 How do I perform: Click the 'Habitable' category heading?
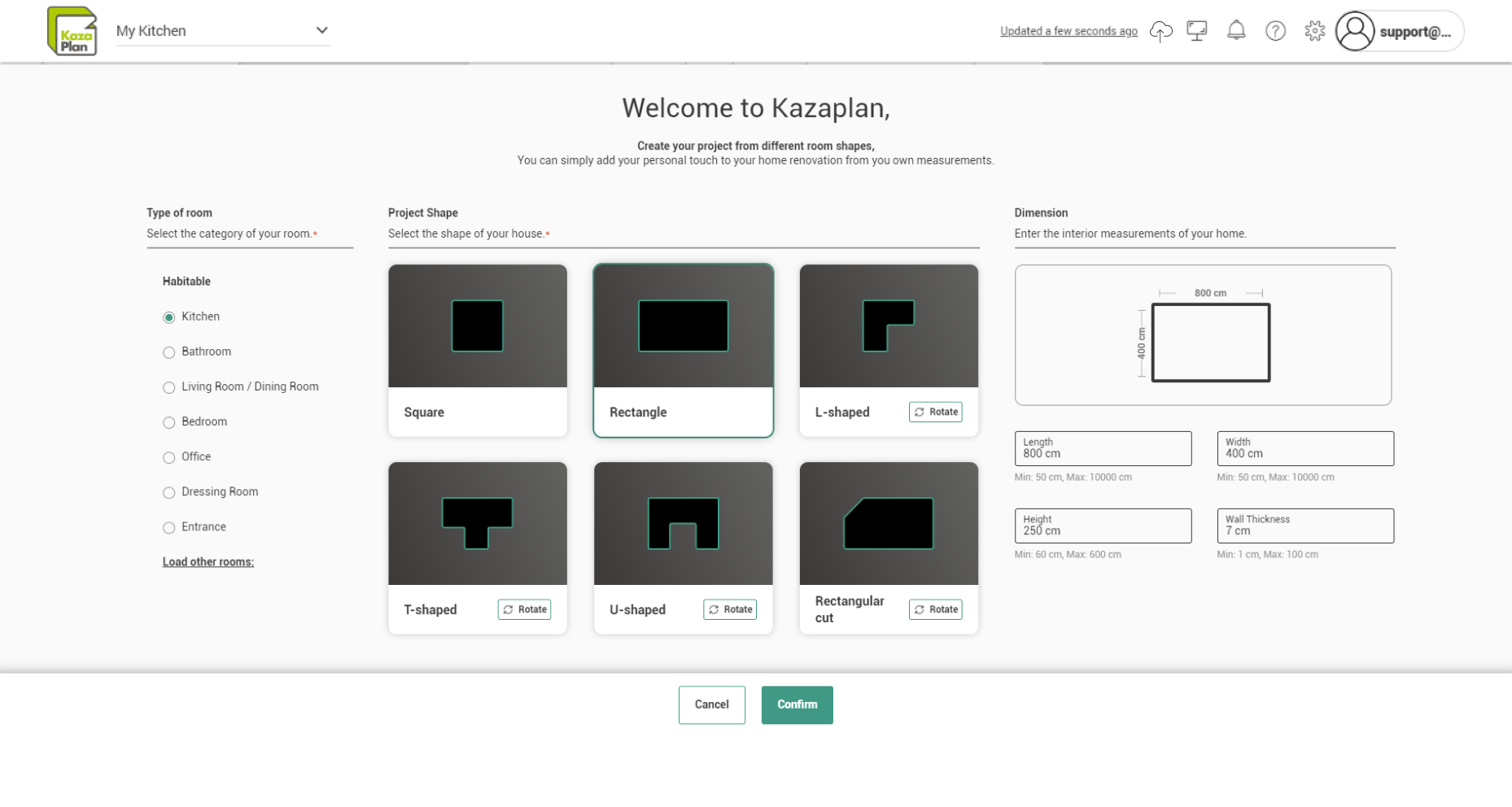[x=186, y=281]
